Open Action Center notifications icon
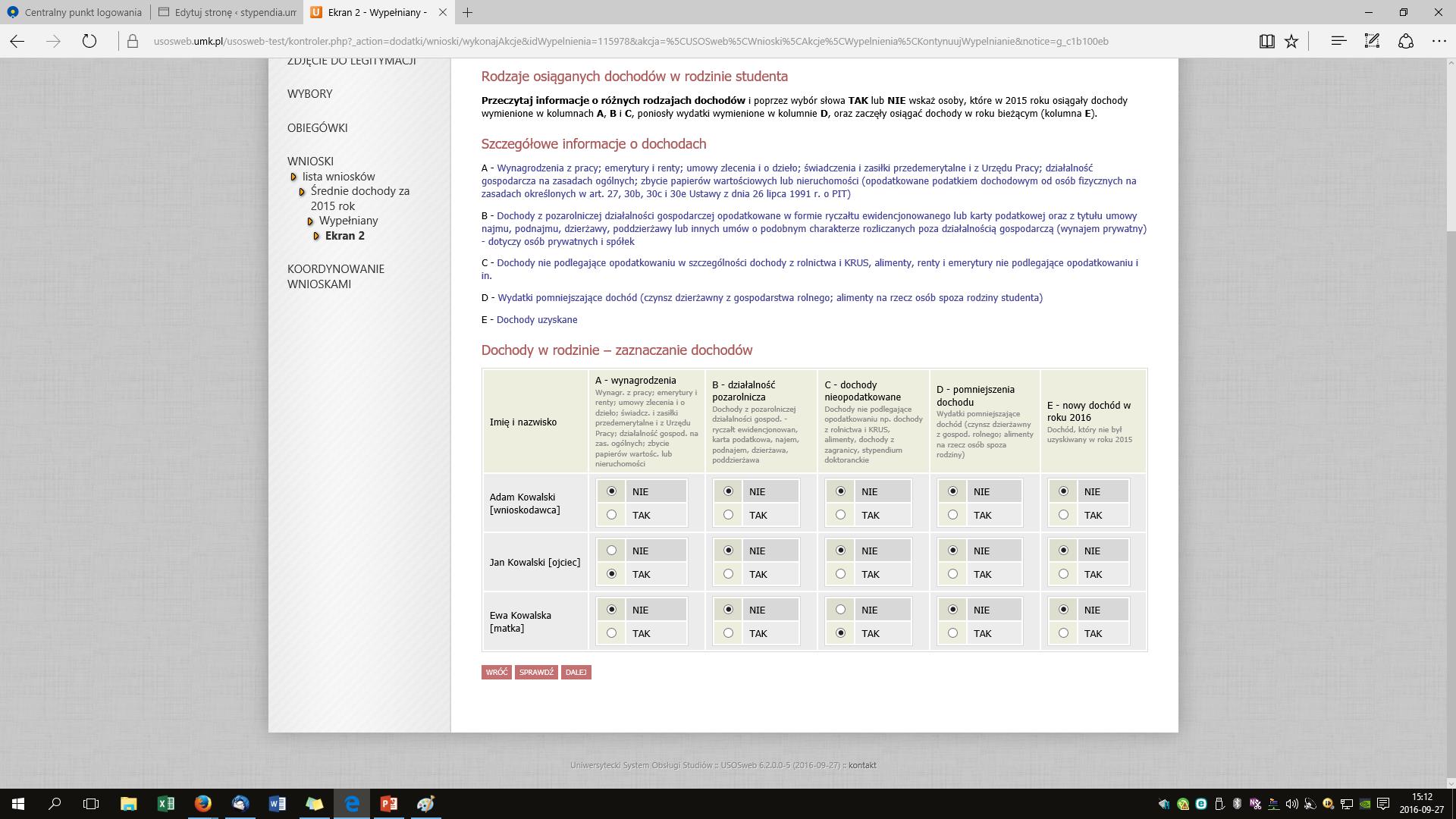The height and width of the screenshot is (819, 1456). click(x=1382, y=804)
